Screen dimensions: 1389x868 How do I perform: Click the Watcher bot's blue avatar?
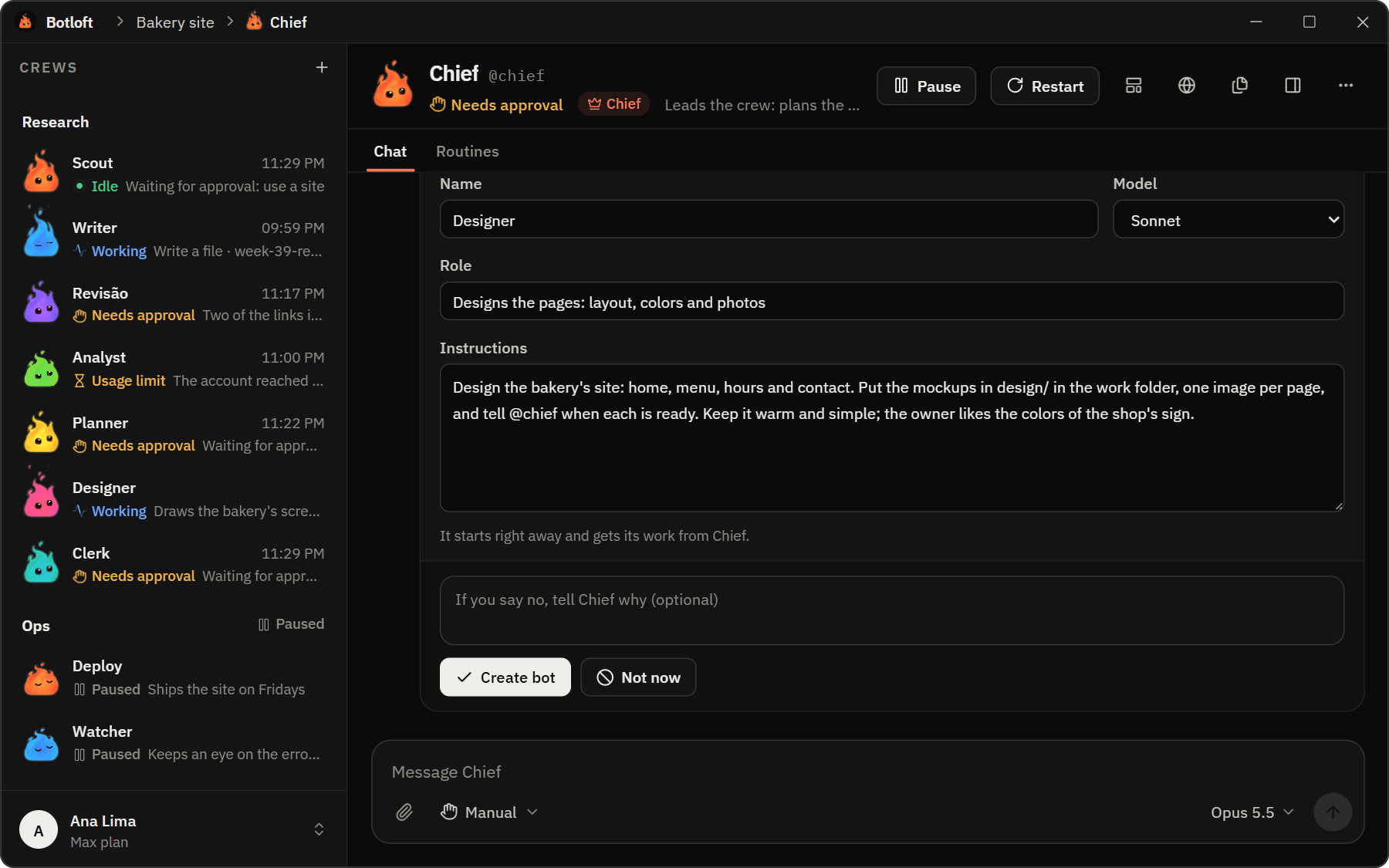[42, 744]
